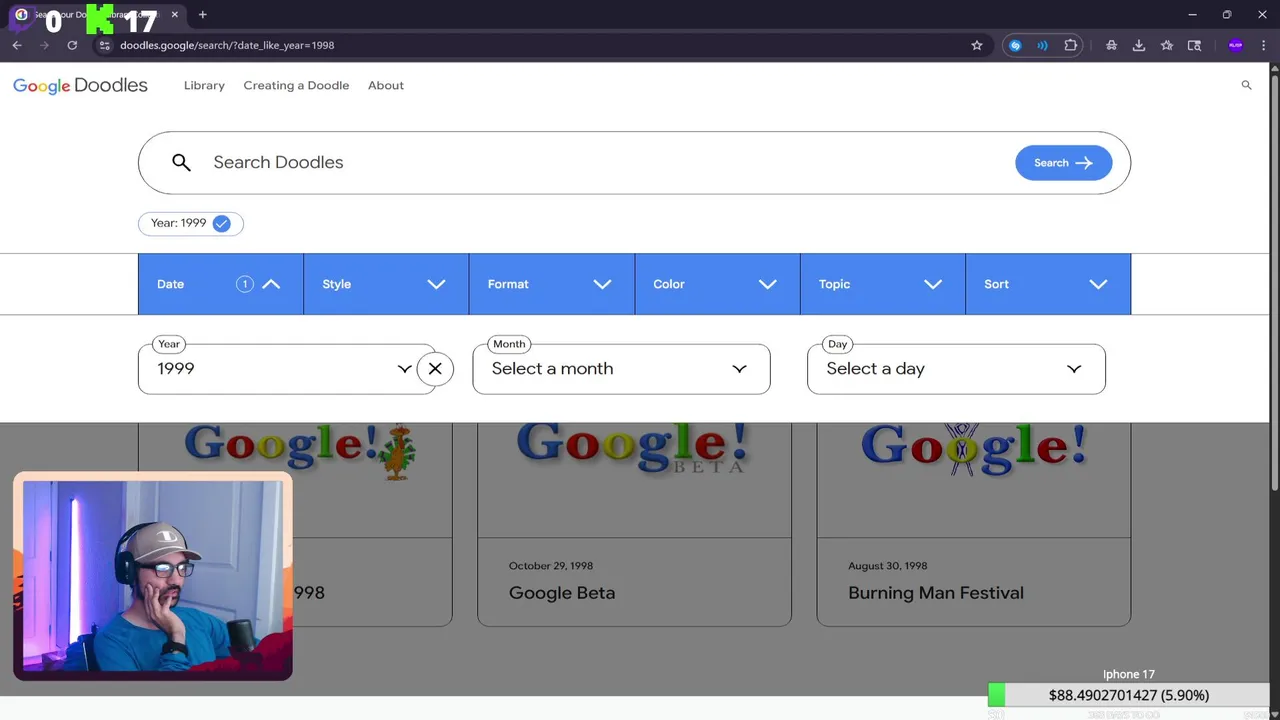The width and height of the screenshot is (1280, 720).
Task: Click the Iphone 17 goal progress bar
Action: coord(1128,695)
